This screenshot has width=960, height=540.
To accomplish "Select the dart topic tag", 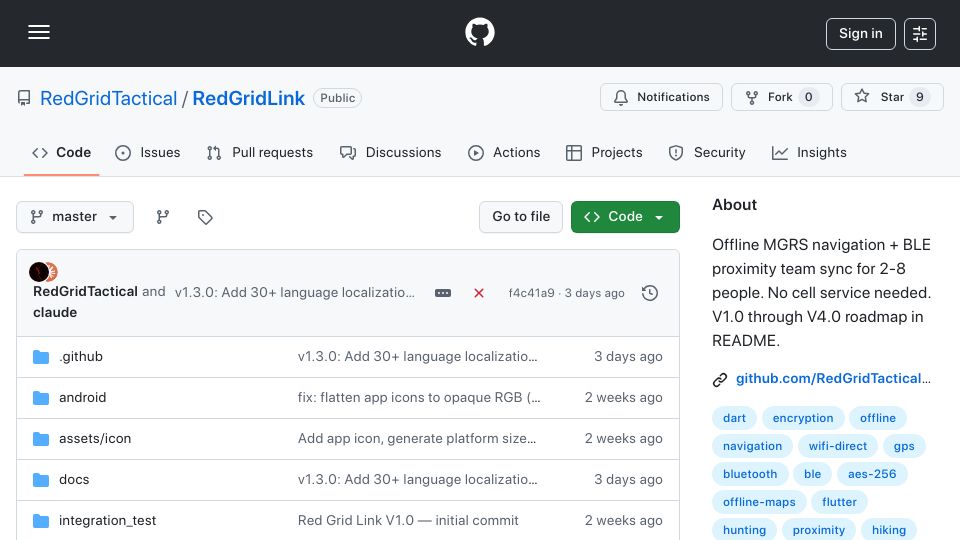I will pos(734,418).
